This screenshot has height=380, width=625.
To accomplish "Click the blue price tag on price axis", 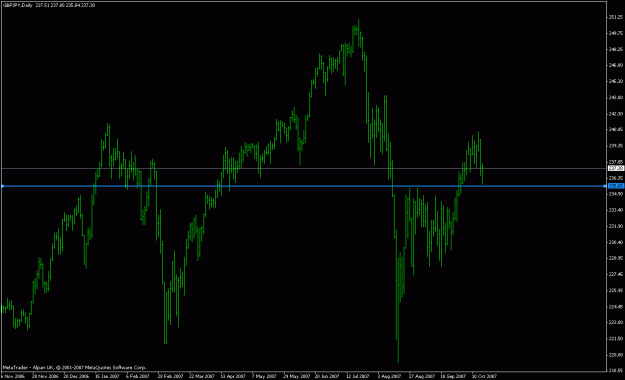I will point(616,186).
